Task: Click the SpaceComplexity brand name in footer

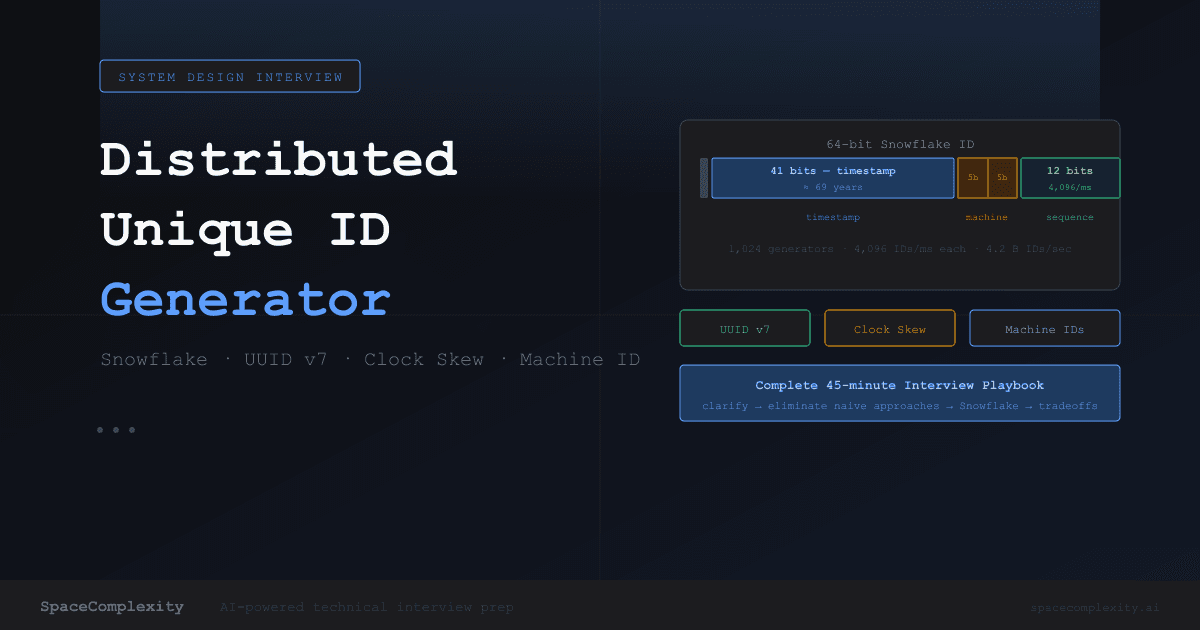Action: coord(112,606)
